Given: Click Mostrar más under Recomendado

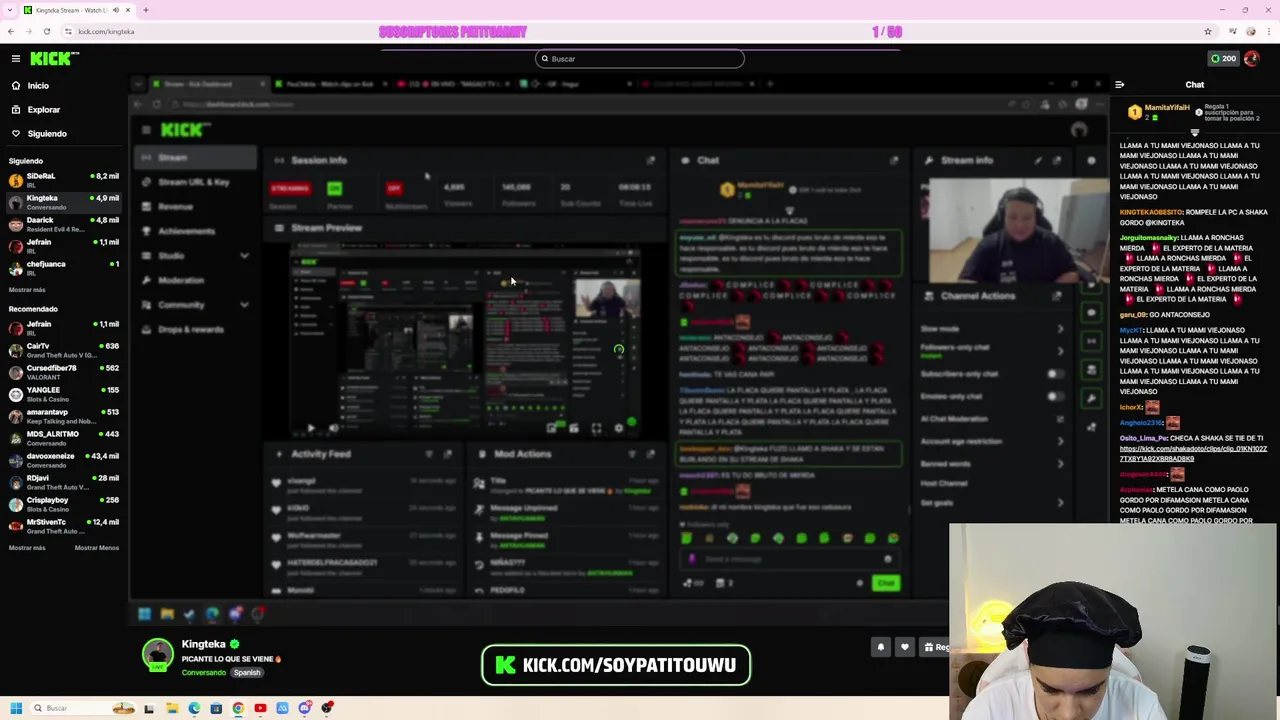Looking at the screenshot, I should click(27, 548).
